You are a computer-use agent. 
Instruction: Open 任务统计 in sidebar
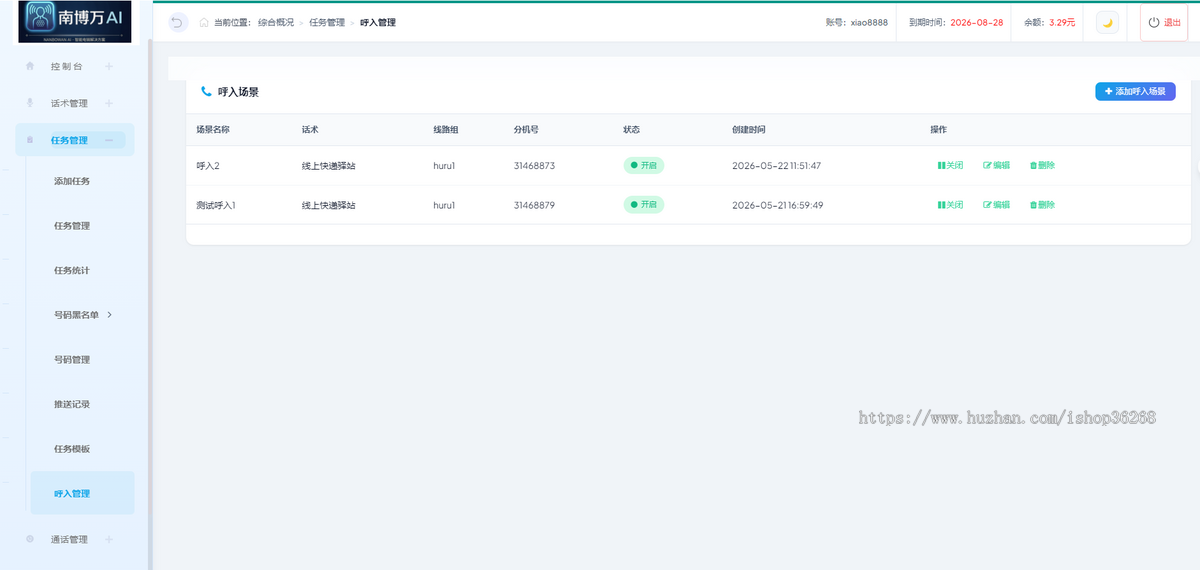72,270
